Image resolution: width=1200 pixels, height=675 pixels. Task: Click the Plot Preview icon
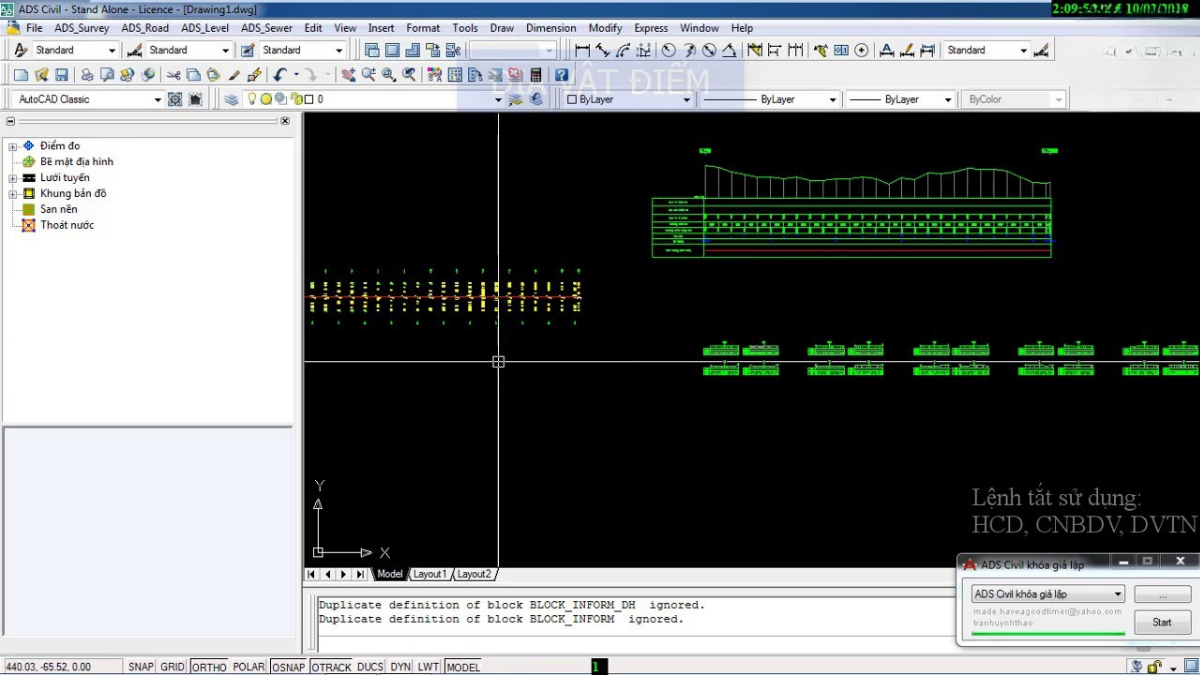[107, 75]
